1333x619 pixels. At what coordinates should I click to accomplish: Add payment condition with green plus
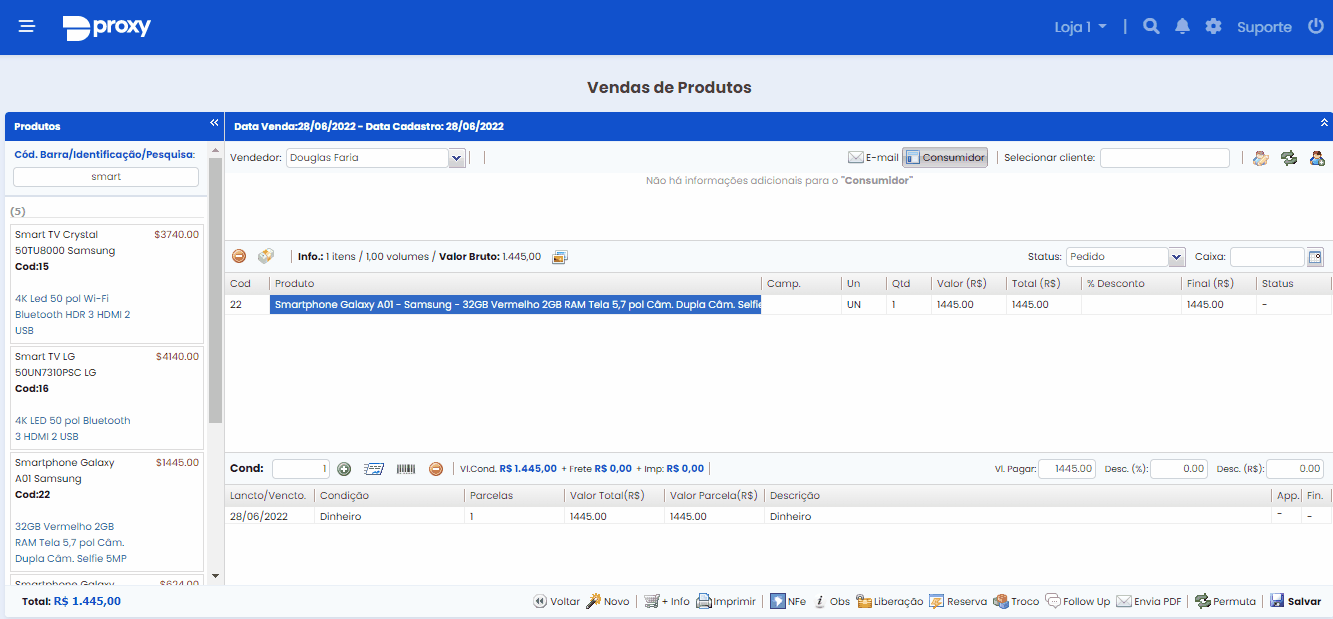344,469
